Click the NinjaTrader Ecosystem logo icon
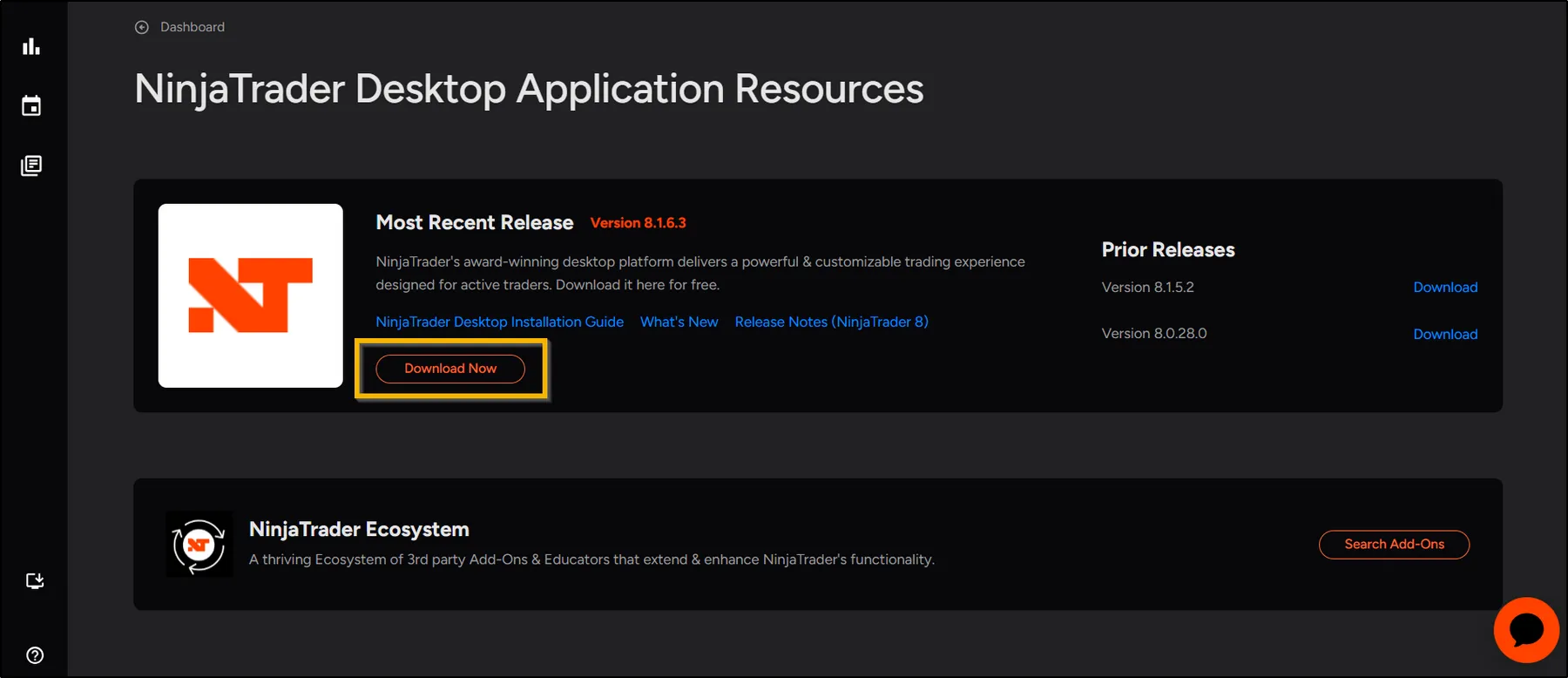The width and height of the screenshot is (1568, 678). (199, 545)
